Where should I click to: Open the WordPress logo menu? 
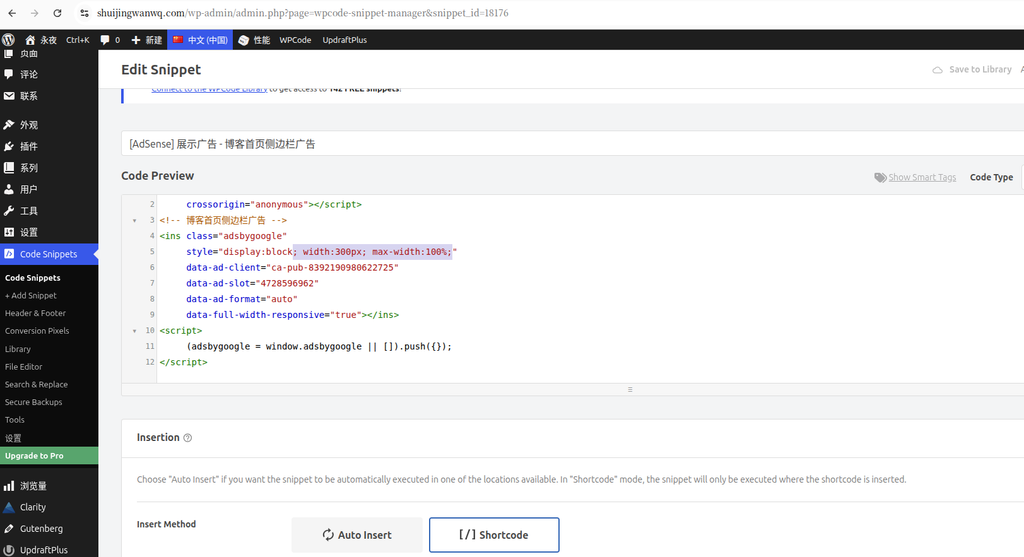pos(8,40)
